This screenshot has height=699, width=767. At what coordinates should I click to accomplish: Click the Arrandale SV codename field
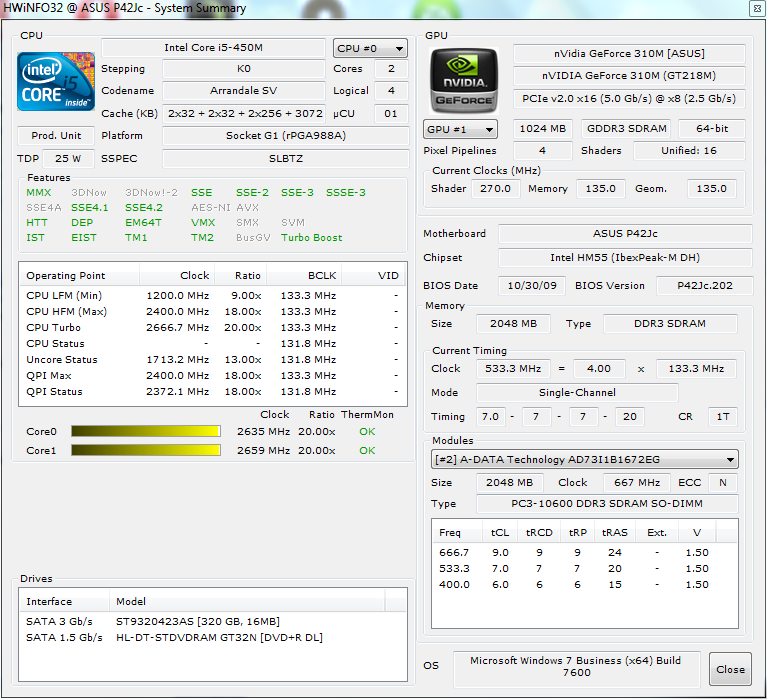pyautogui.click(x=244, y=90)
